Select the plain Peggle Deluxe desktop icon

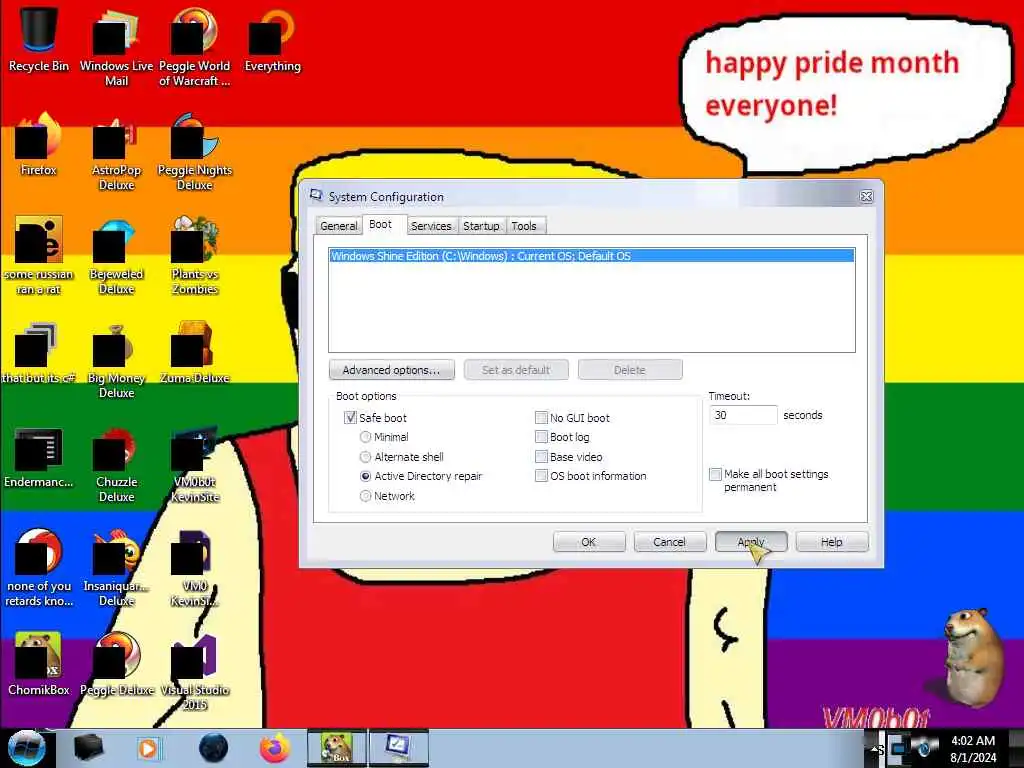click(x=116, y=664)
